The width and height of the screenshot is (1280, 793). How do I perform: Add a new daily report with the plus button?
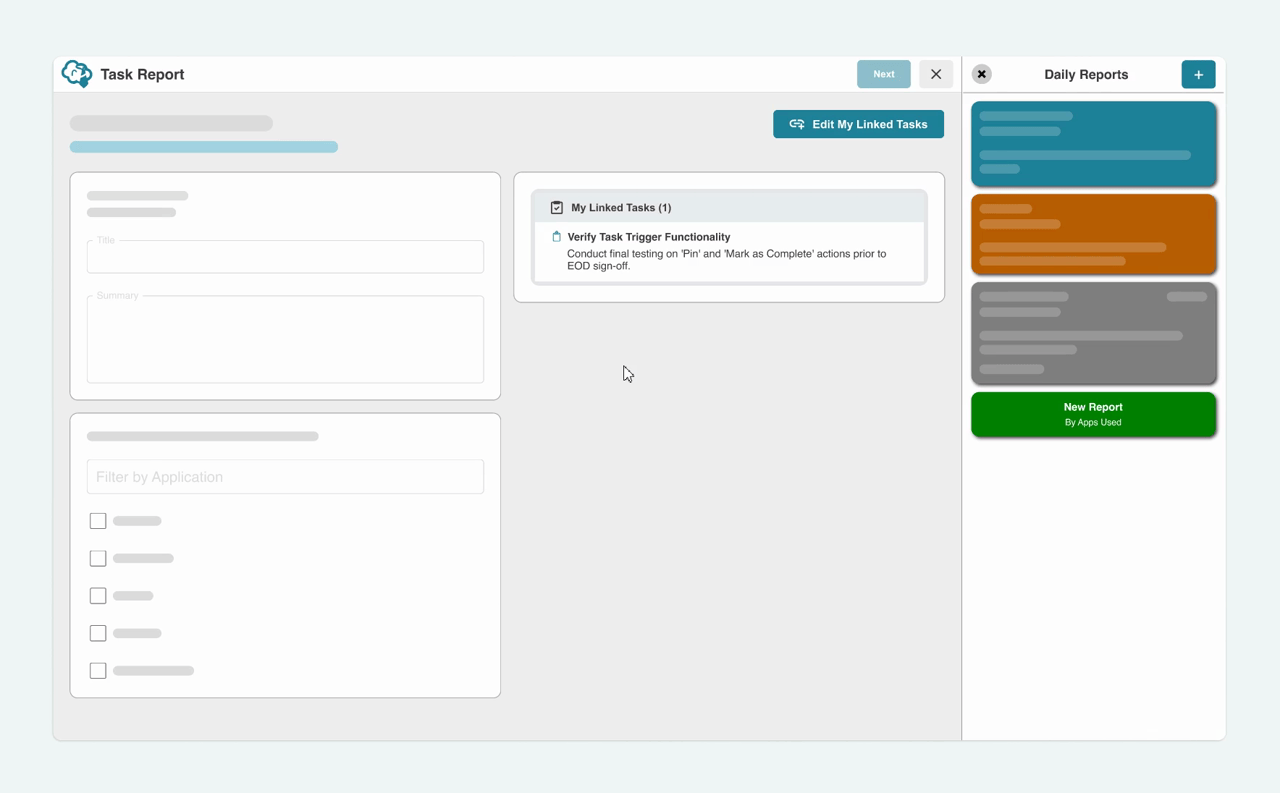point(1198,74)
